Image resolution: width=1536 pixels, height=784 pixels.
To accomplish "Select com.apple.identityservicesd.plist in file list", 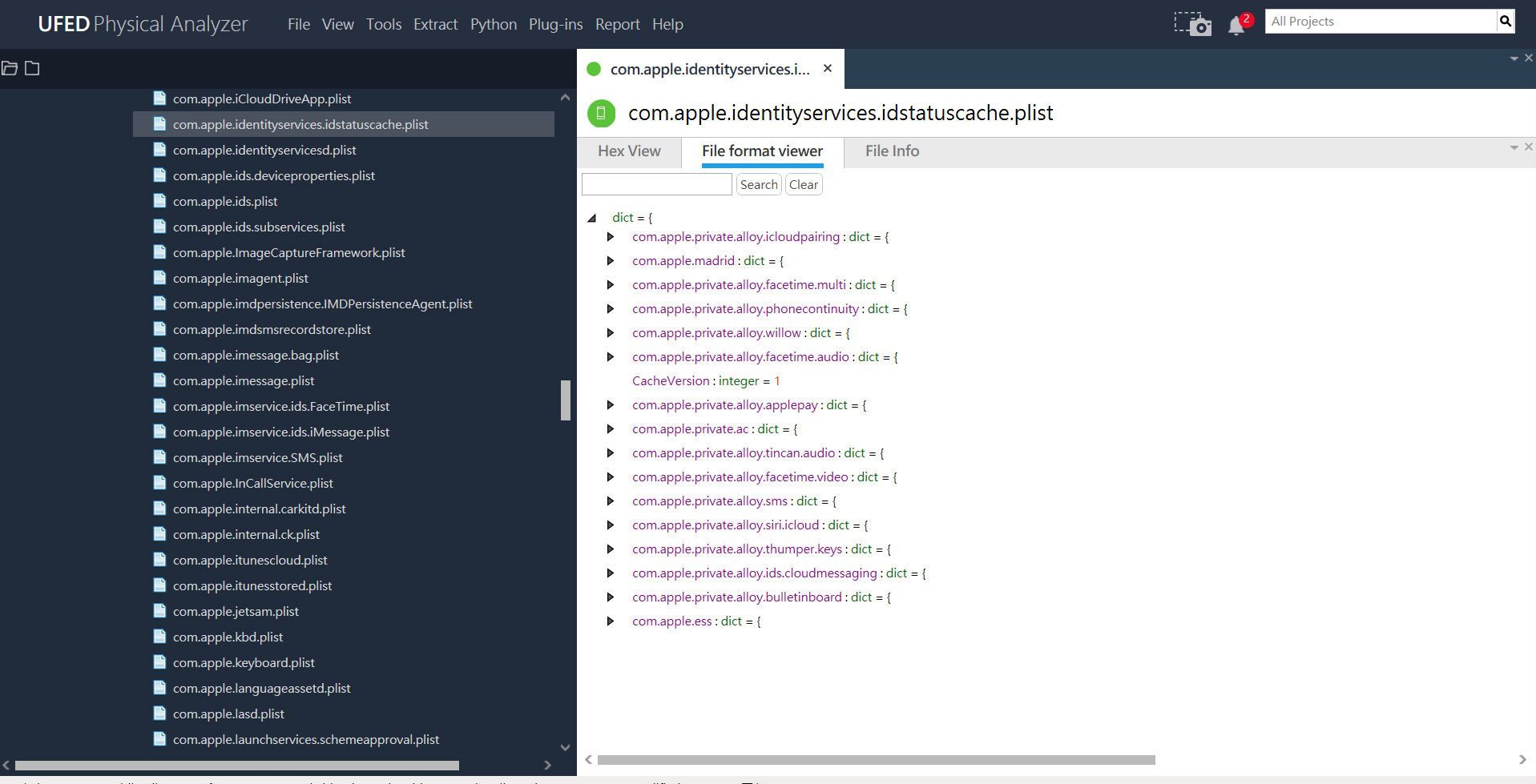I will pyautogui.click(x=264, y=150).
